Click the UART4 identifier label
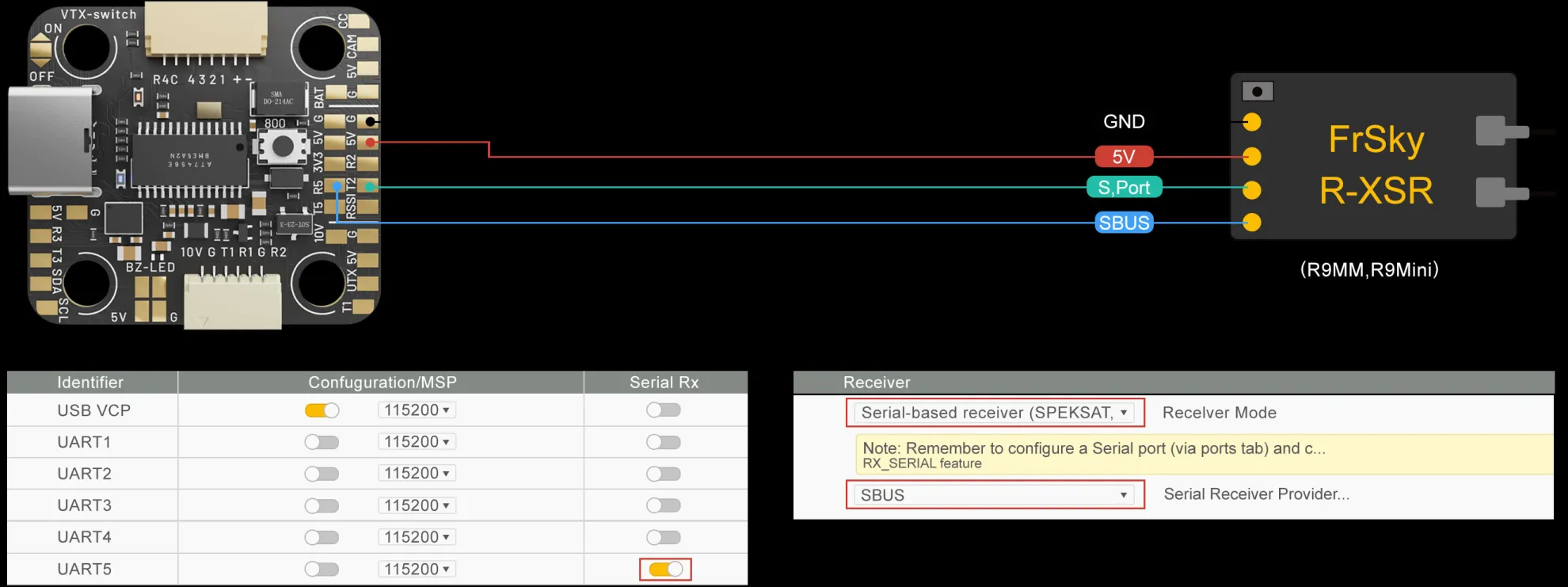 click(x=84, y=537)
